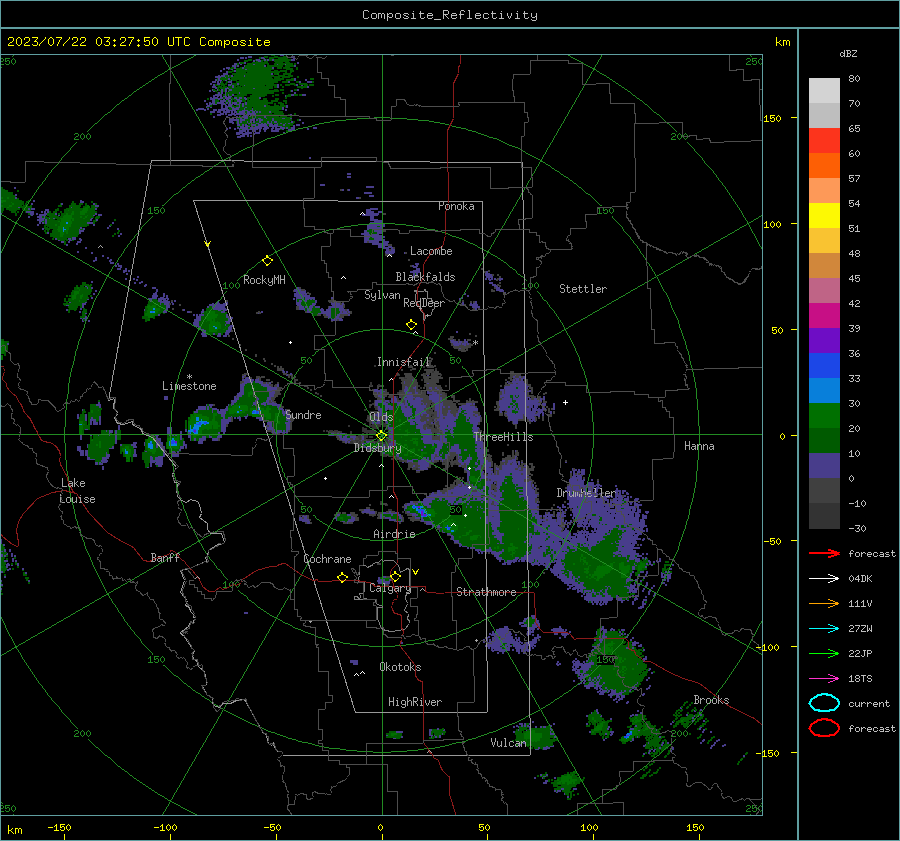Screen dimensions: 900x841
Task: Click the cyan 27ZW arrow legend icon
Action: (x=824, y=629)
